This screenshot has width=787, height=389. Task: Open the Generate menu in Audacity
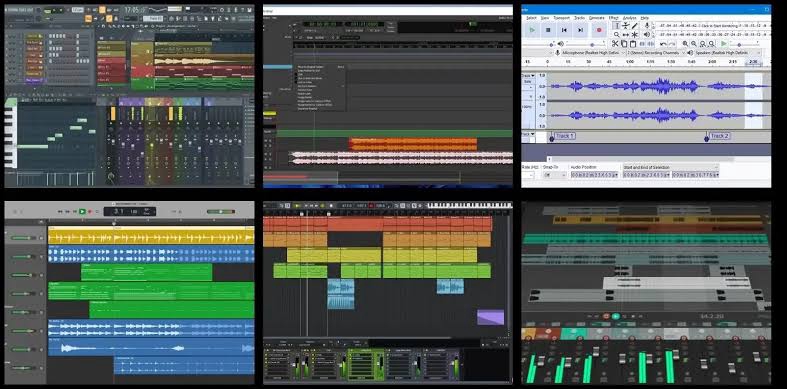point(597,18)
